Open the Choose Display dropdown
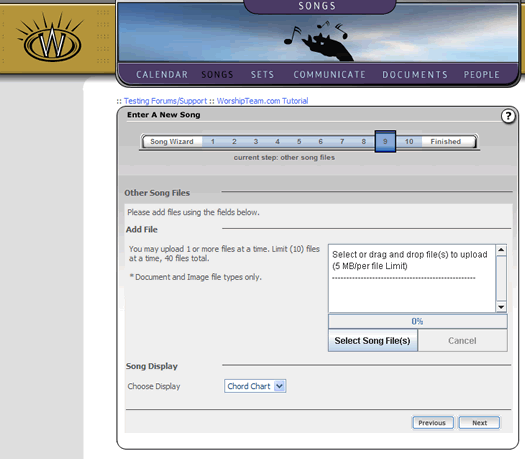Image resolution: width=525 pixels, height=459 pixels. coord(255,386)
